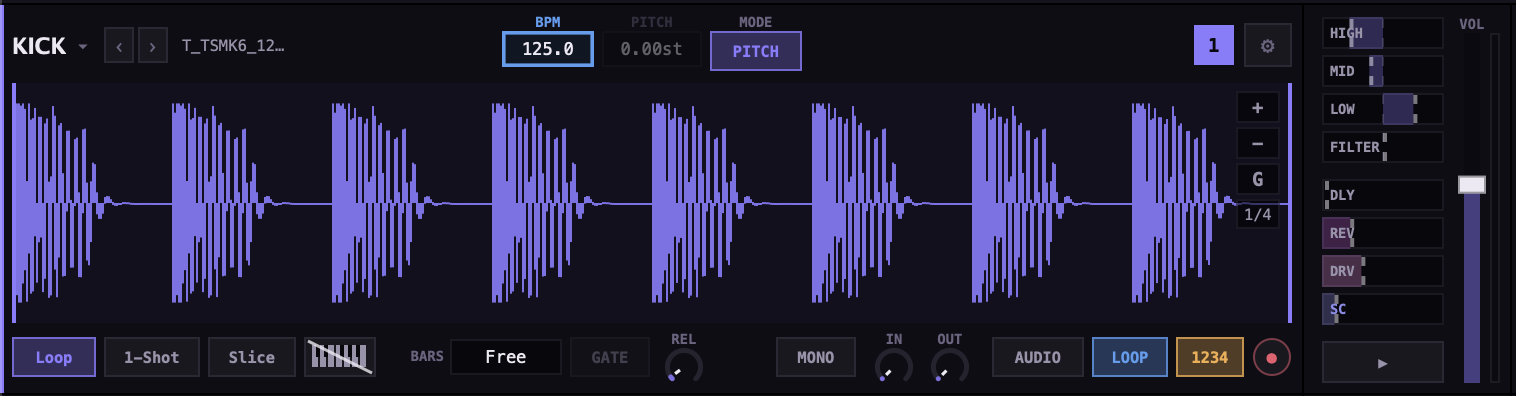Image resolution: width=1516 pixels, height=396 pixels.
Task: Click the OUT fade knob
Action: (x=950, y=366)
